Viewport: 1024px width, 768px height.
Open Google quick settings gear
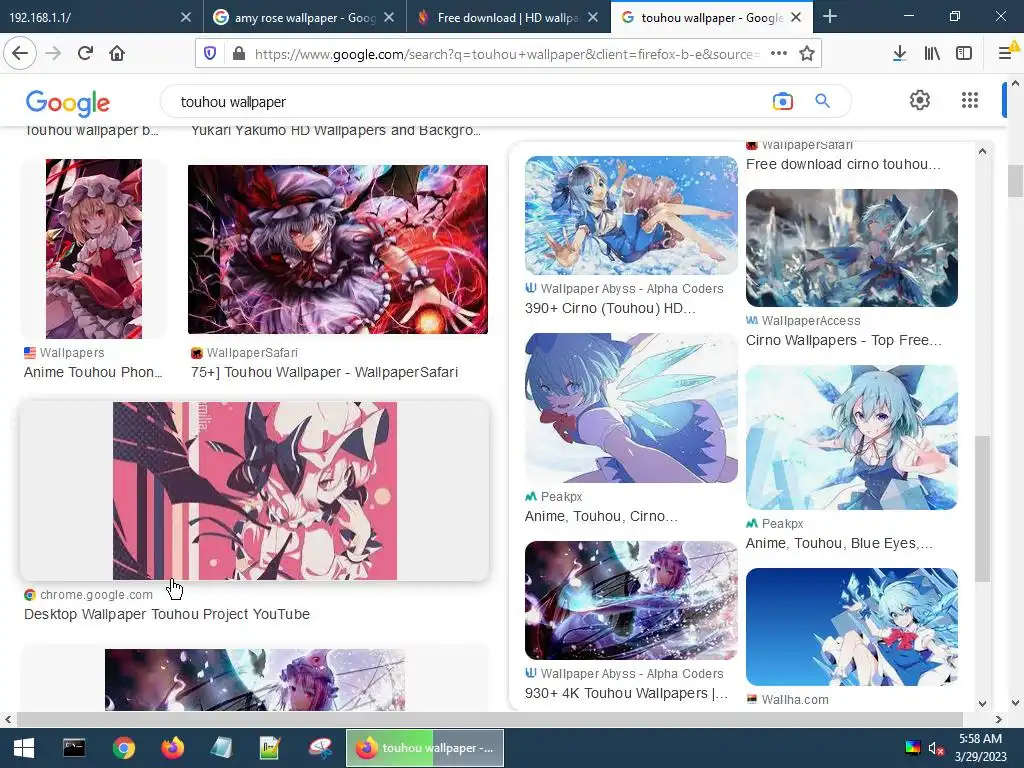(x=920, y=100)
